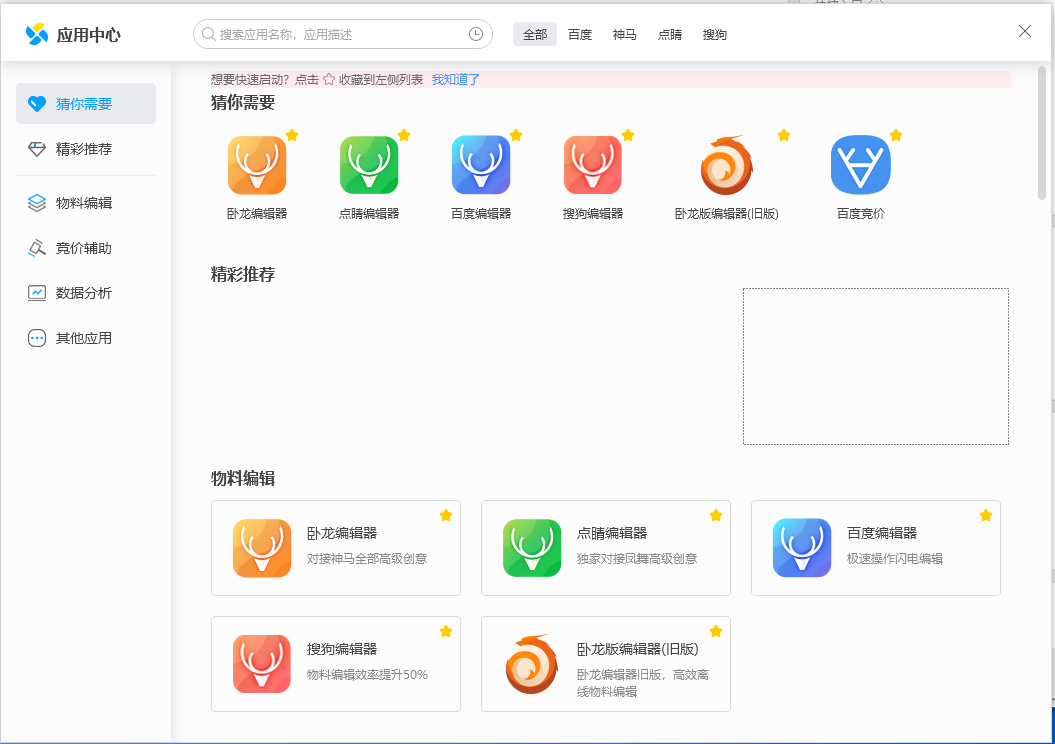
Task: Click the 极速操作闪电编辑 description text
Action: [895, 559]
